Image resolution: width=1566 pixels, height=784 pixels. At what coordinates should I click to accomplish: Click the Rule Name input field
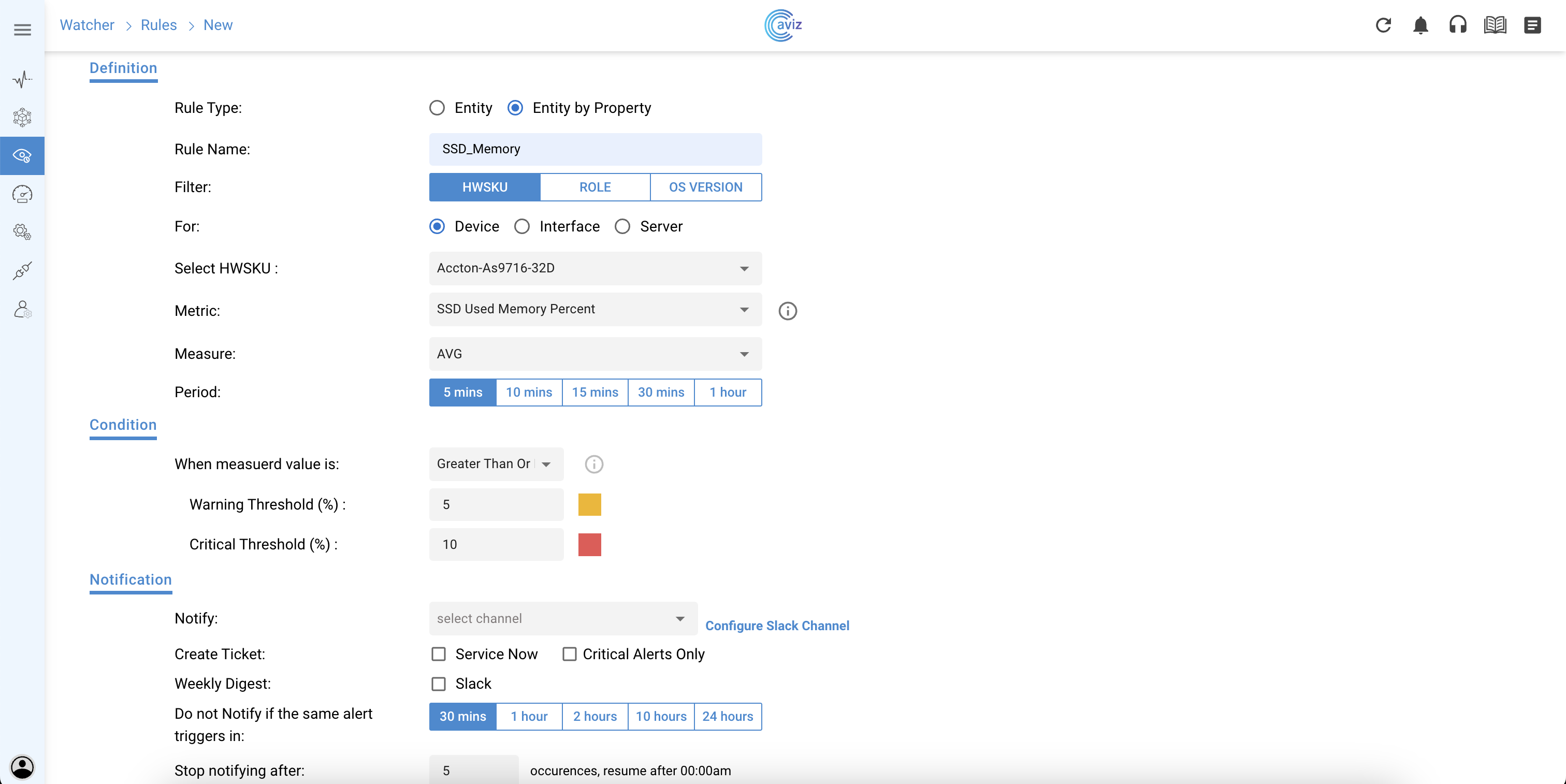click(x=594, y=149)
